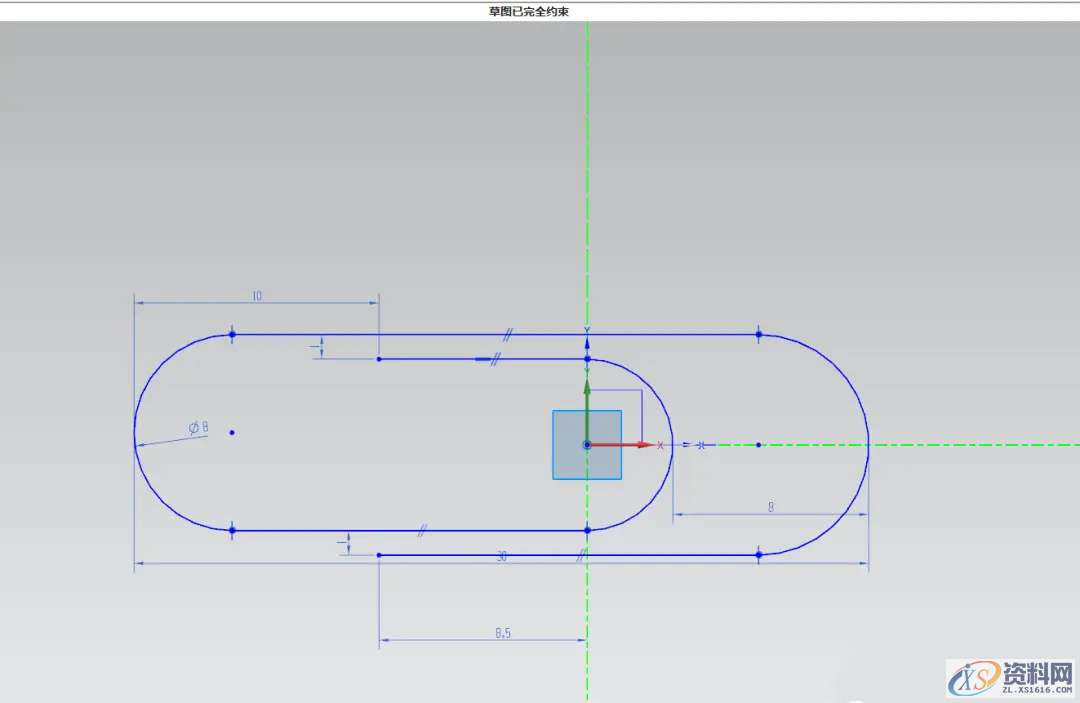Screen dimensions: 1080x703
Task: Click the sketch fully constrained status message
Action: coord(542,11)
